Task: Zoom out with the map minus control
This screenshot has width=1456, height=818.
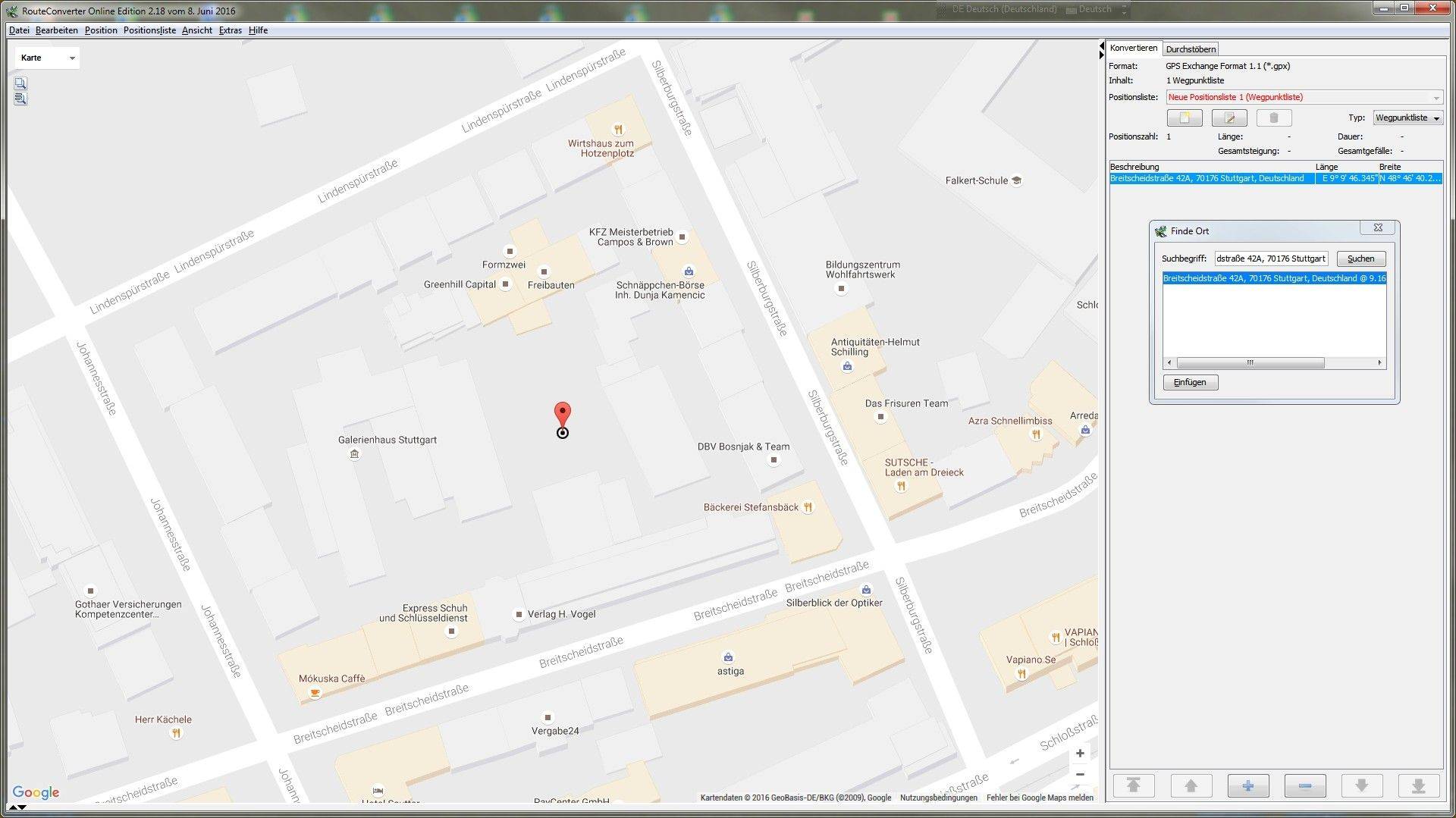Action: (x=1080, y=775)
